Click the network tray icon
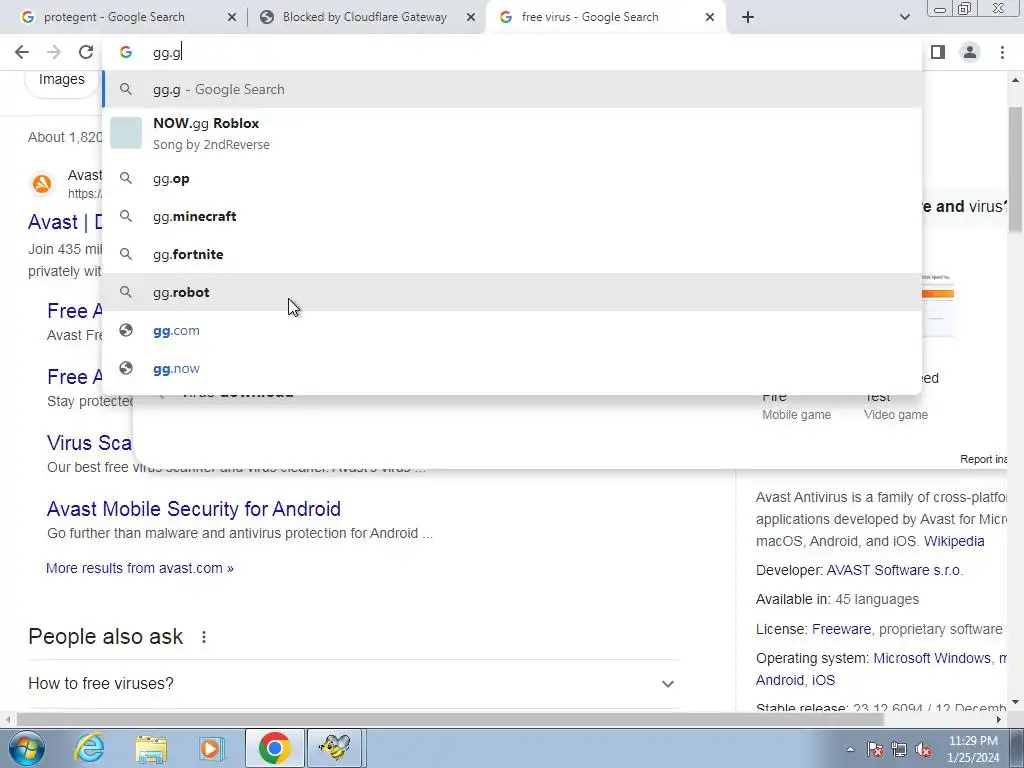Viewport: 1024px width, 768px height. 899,749
